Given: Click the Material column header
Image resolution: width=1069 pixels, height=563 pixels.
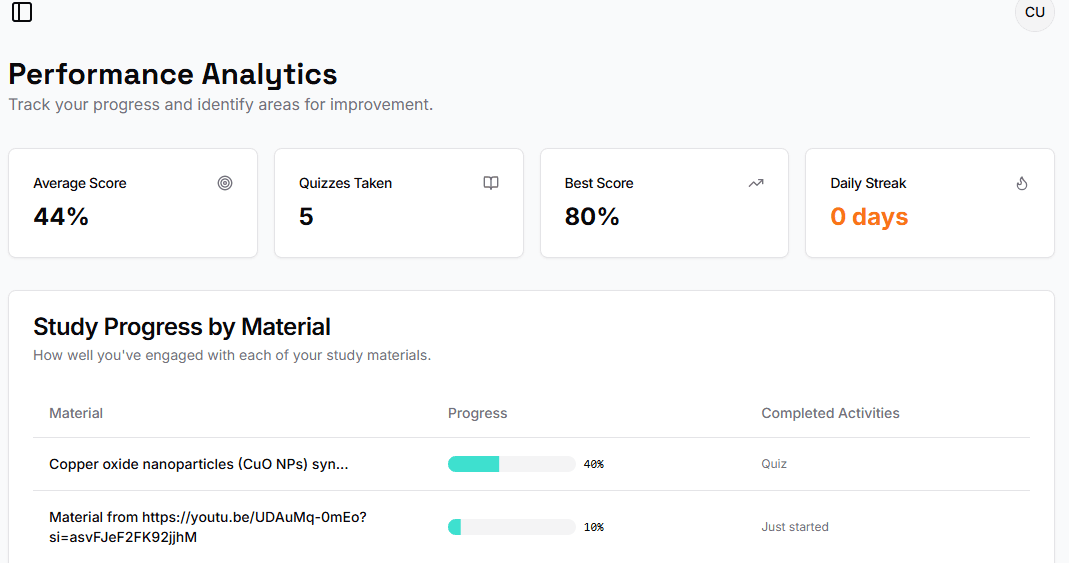Looking at the screenshot, I should pyautogui.click(x=76, y=413).
